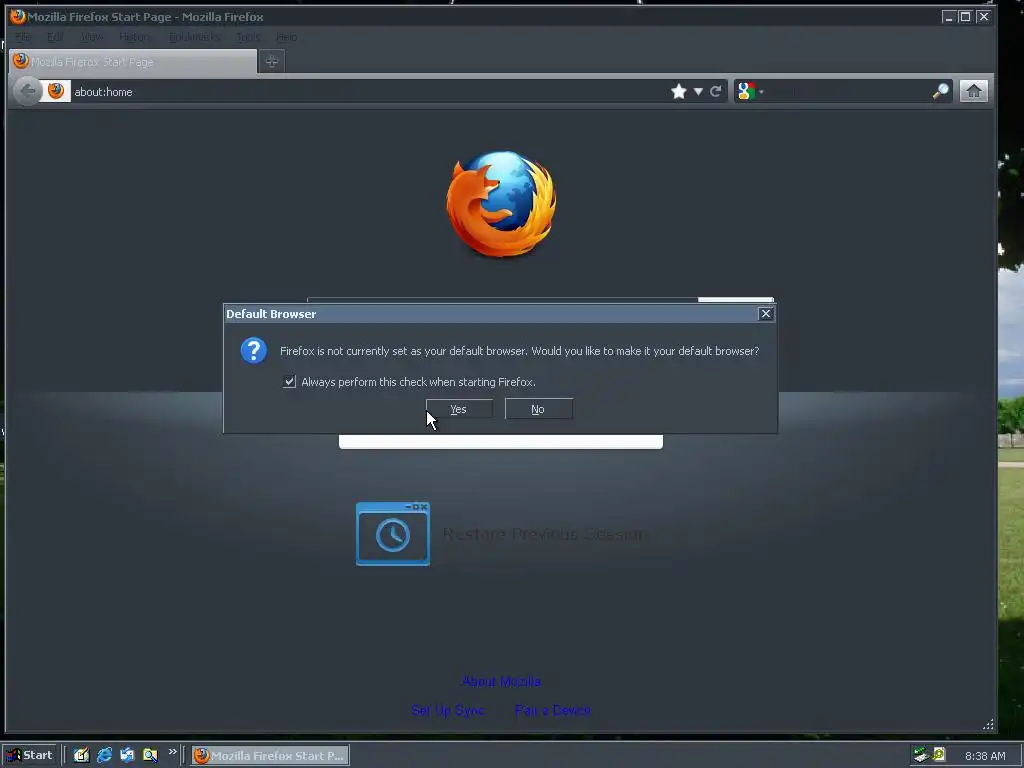Click the first quick launch notepad icon
1024x768 pixels.
pos(81,755)
